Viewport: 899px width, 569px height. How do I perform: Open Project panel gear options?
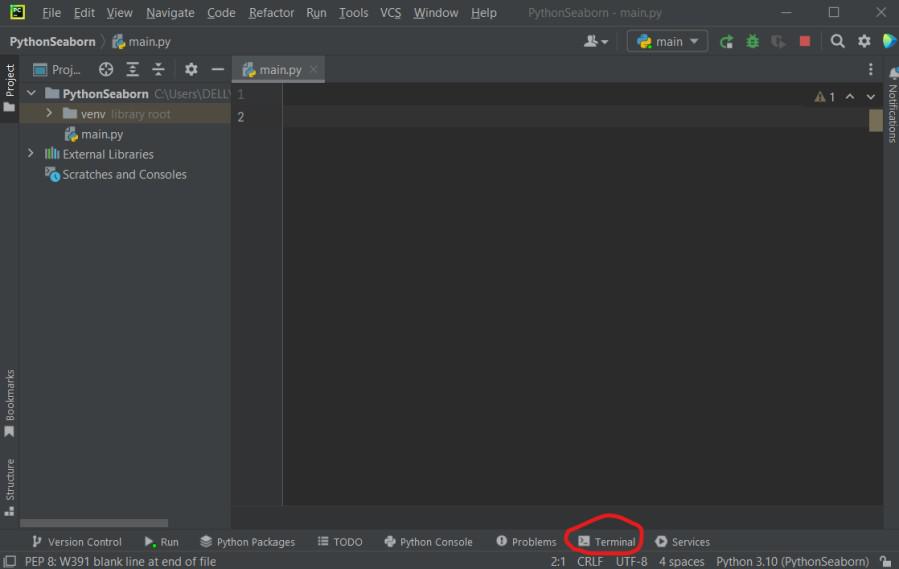(191, 69)
